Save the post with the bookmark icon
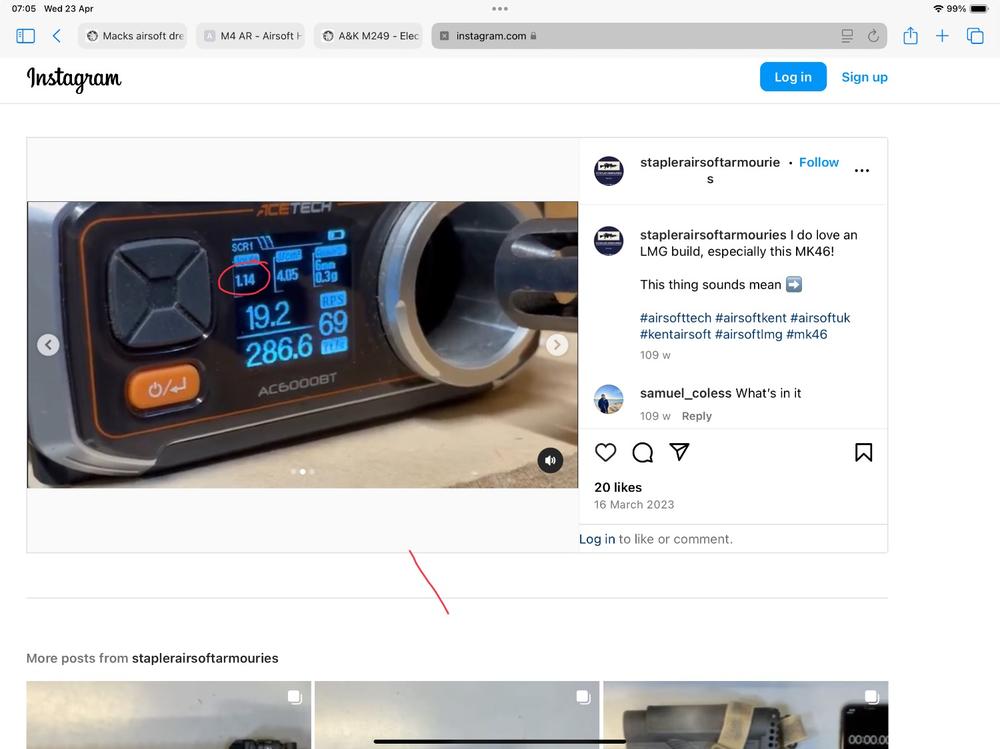Image resolution: width=1000 pixels, height=749 pixels. (863, 453)
